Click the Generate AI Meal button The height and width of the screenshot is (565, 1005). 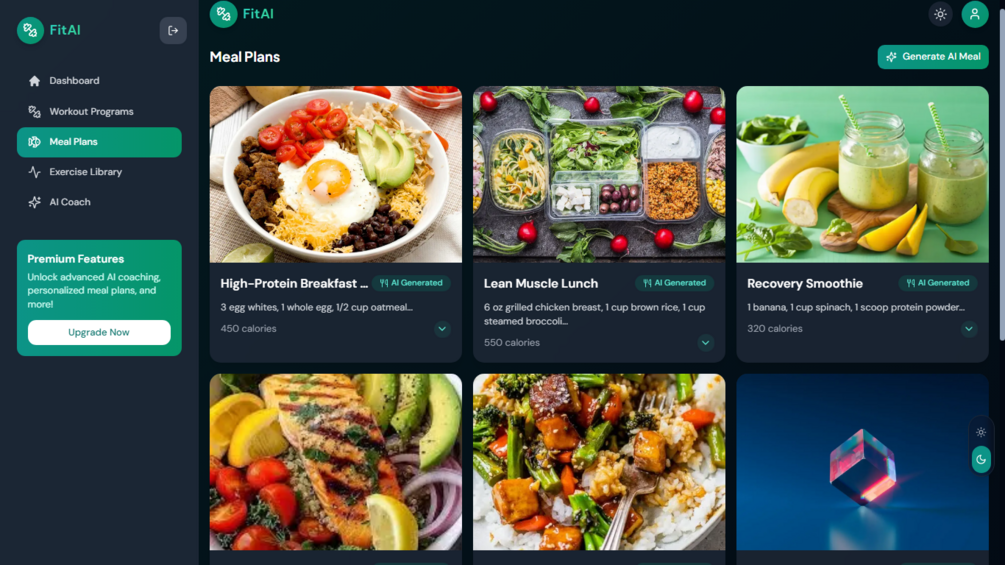click(x=933, y=57)
